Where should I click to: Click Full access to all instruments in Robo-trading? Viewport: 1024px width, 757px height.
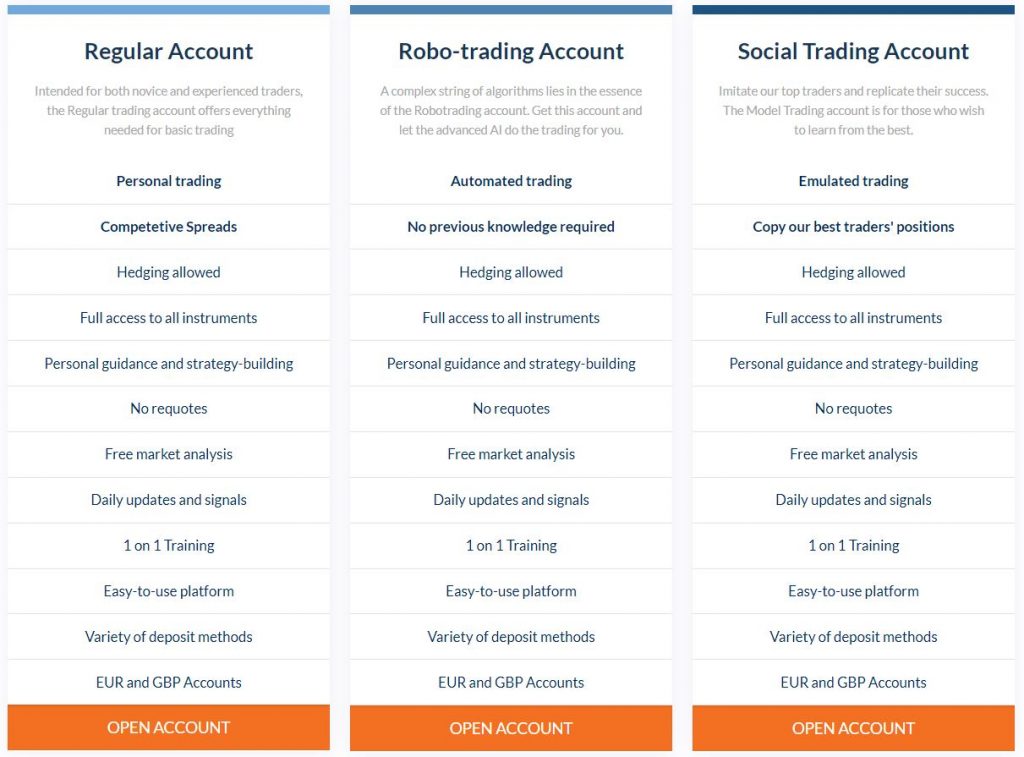(x=511, y=318)
